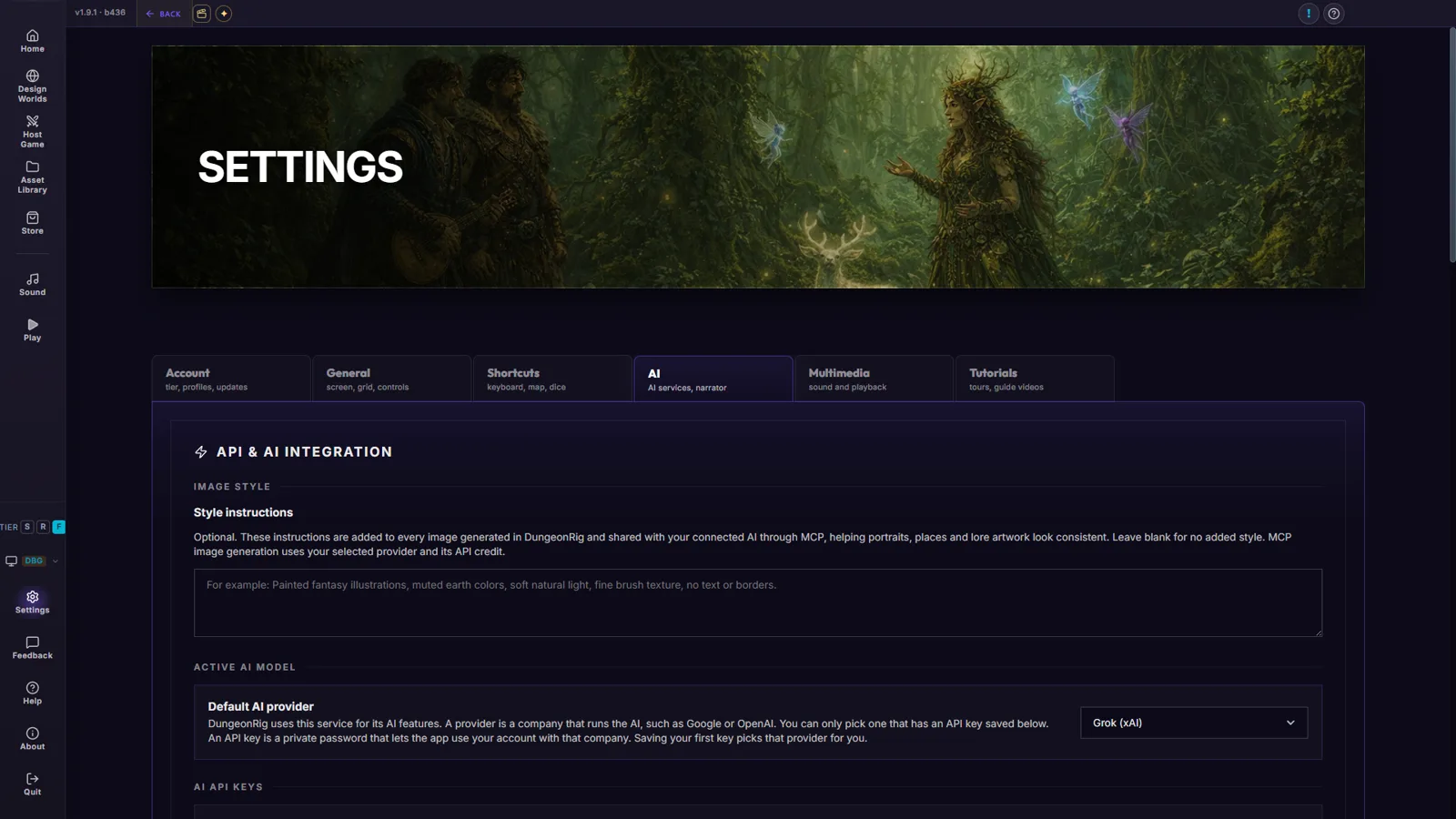
Task: Open Help in the sidebar
Action: click(x=32, y=693)
